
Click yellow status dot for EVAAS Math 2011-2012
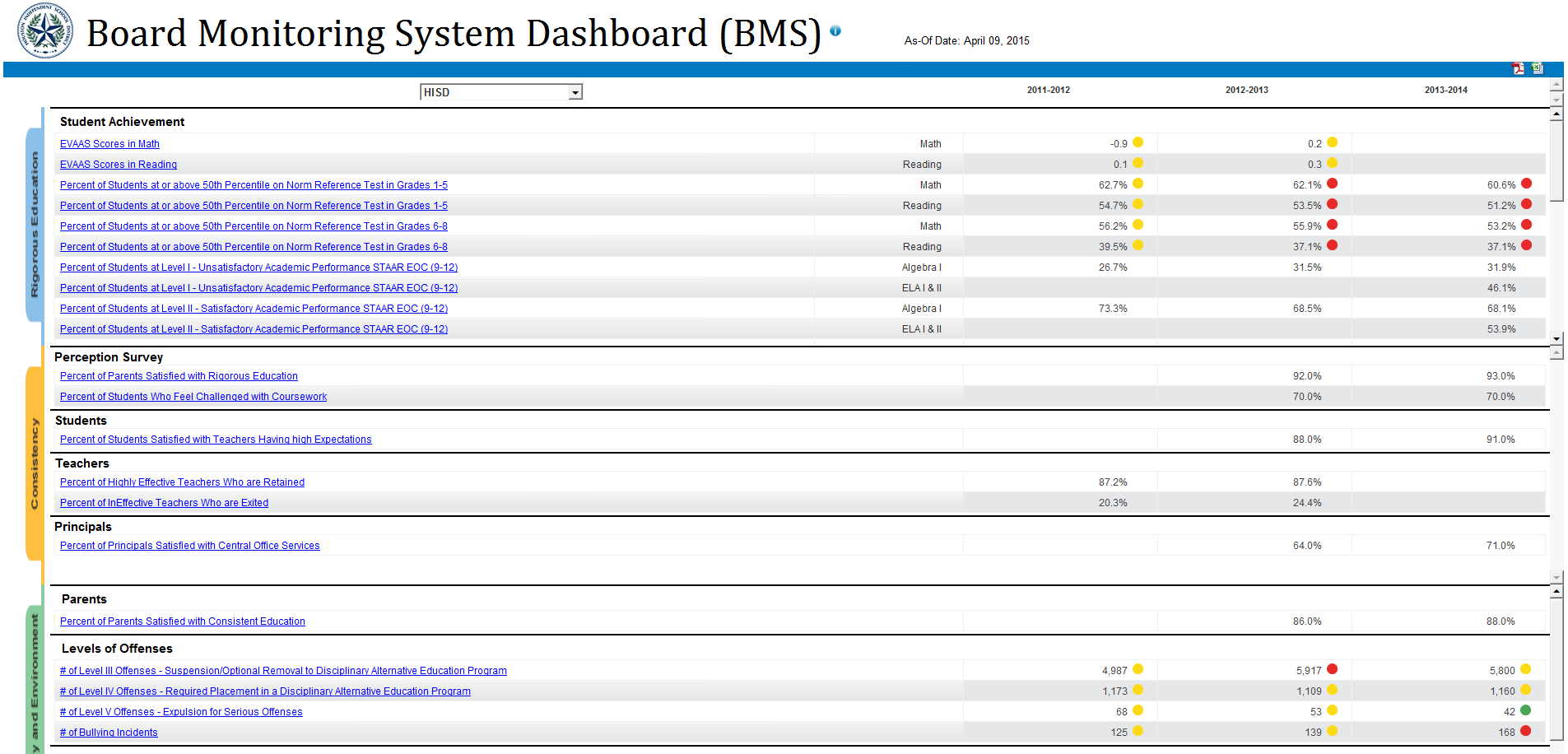(1138, 142)
